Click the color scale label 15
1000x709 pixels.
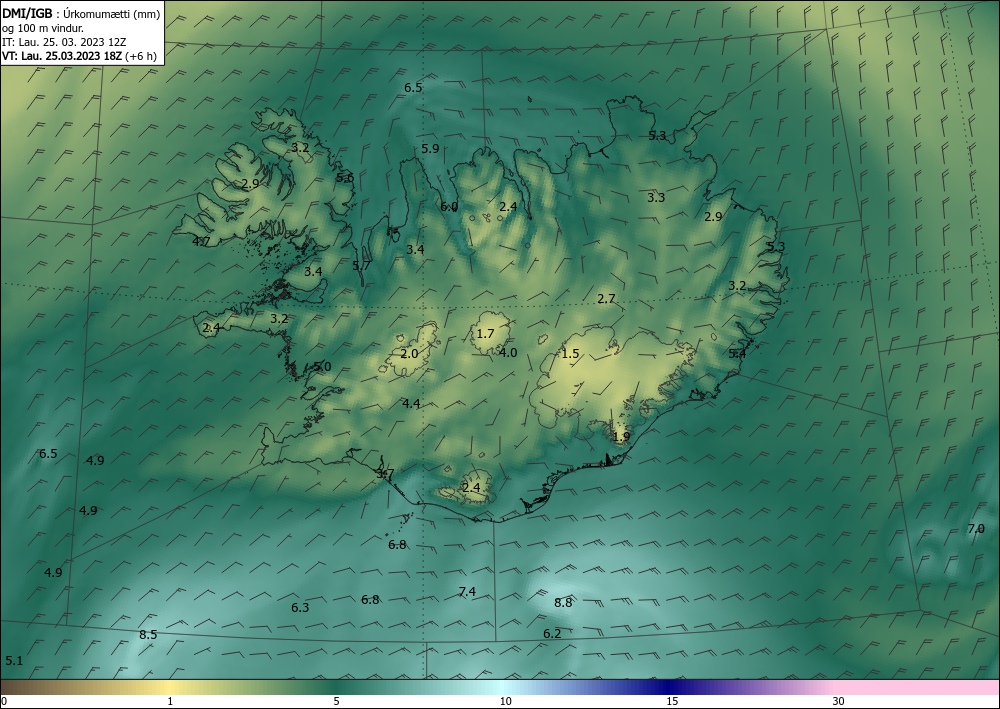pos(672,701)
